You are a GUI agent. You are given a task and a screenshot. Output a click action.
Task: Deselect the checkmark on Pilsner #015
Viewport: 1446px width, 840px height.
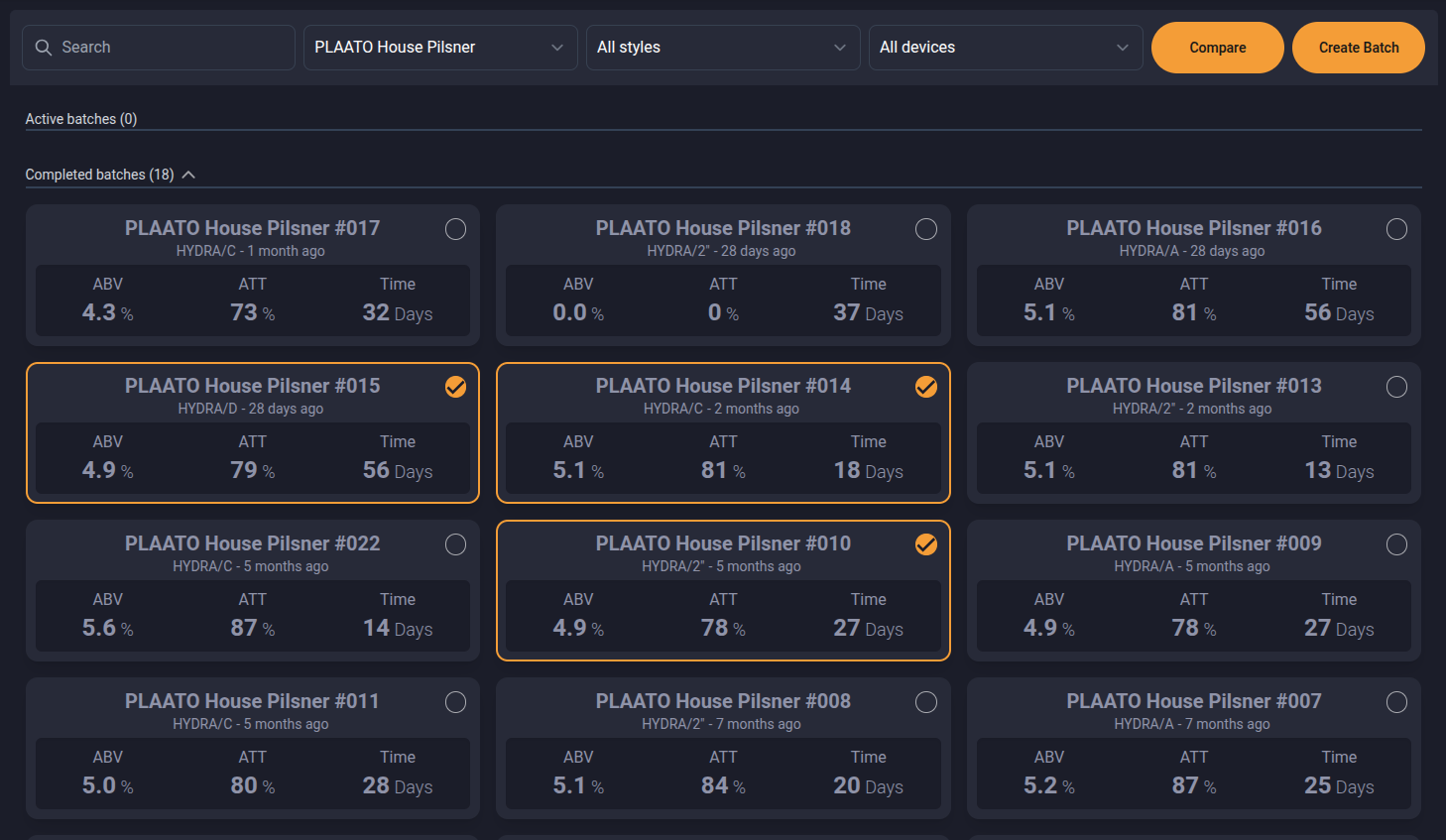[455, 387]
